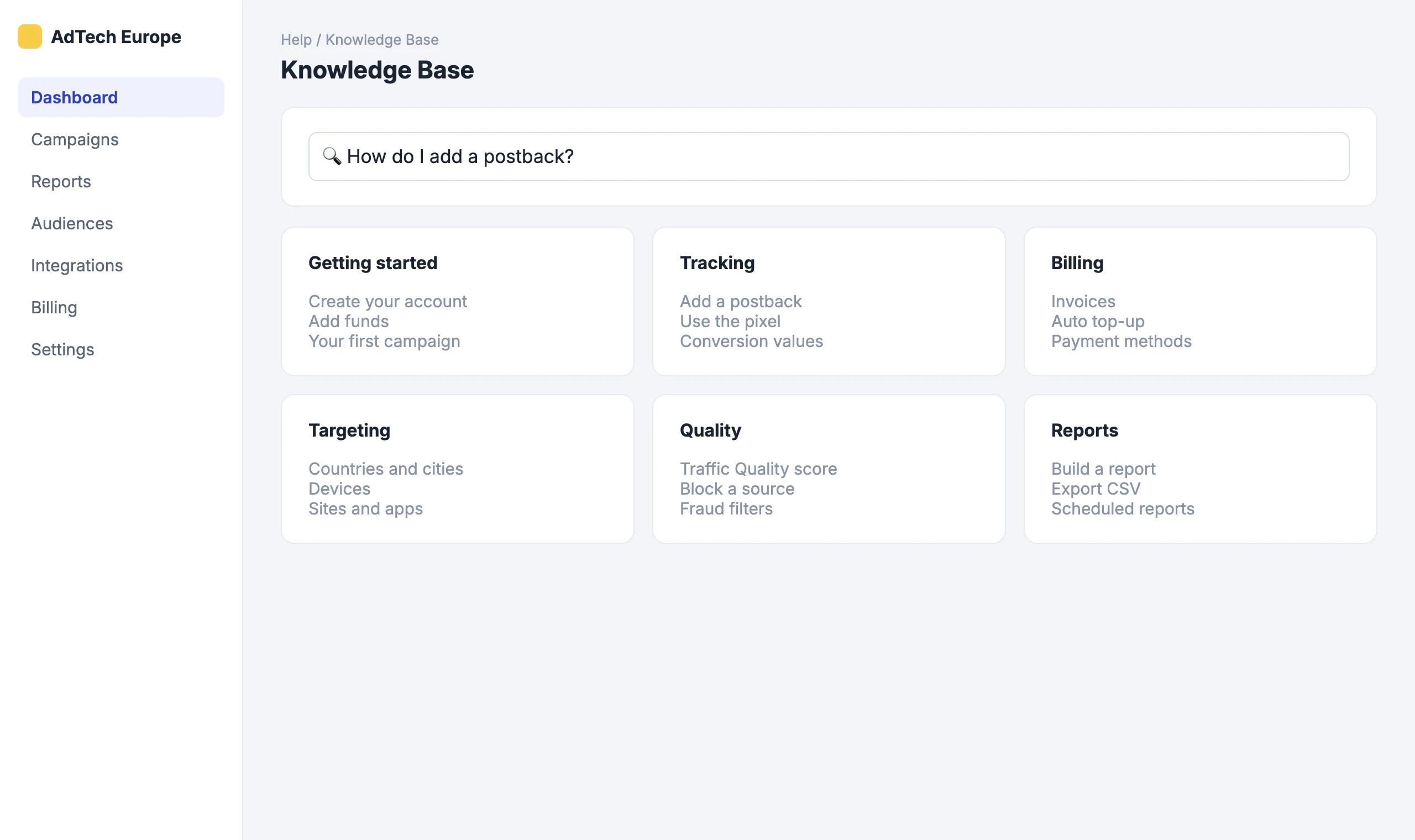Open Integrations in the sidebar
This screenshot has width=1415, height=840.
(x=120, y=265)
